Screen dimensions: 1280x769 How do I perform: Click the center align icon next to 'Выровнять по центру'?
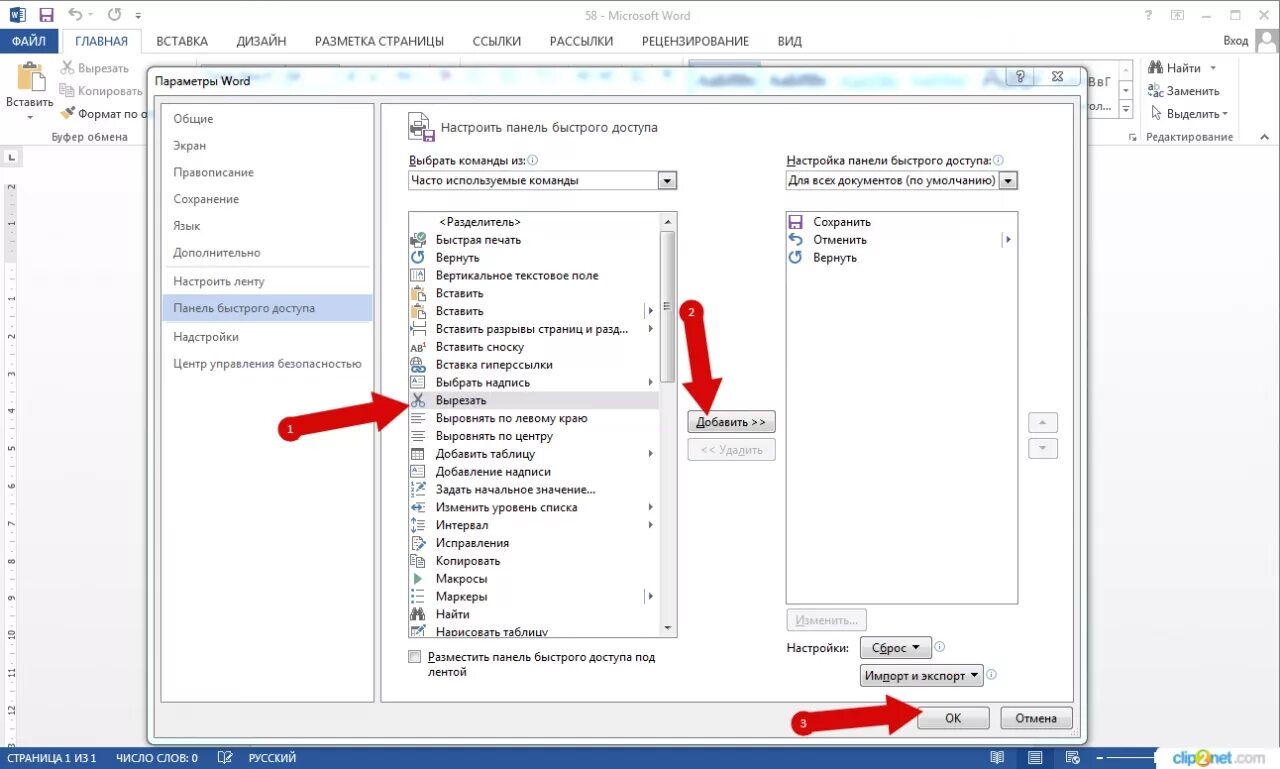tap(418, 437)
